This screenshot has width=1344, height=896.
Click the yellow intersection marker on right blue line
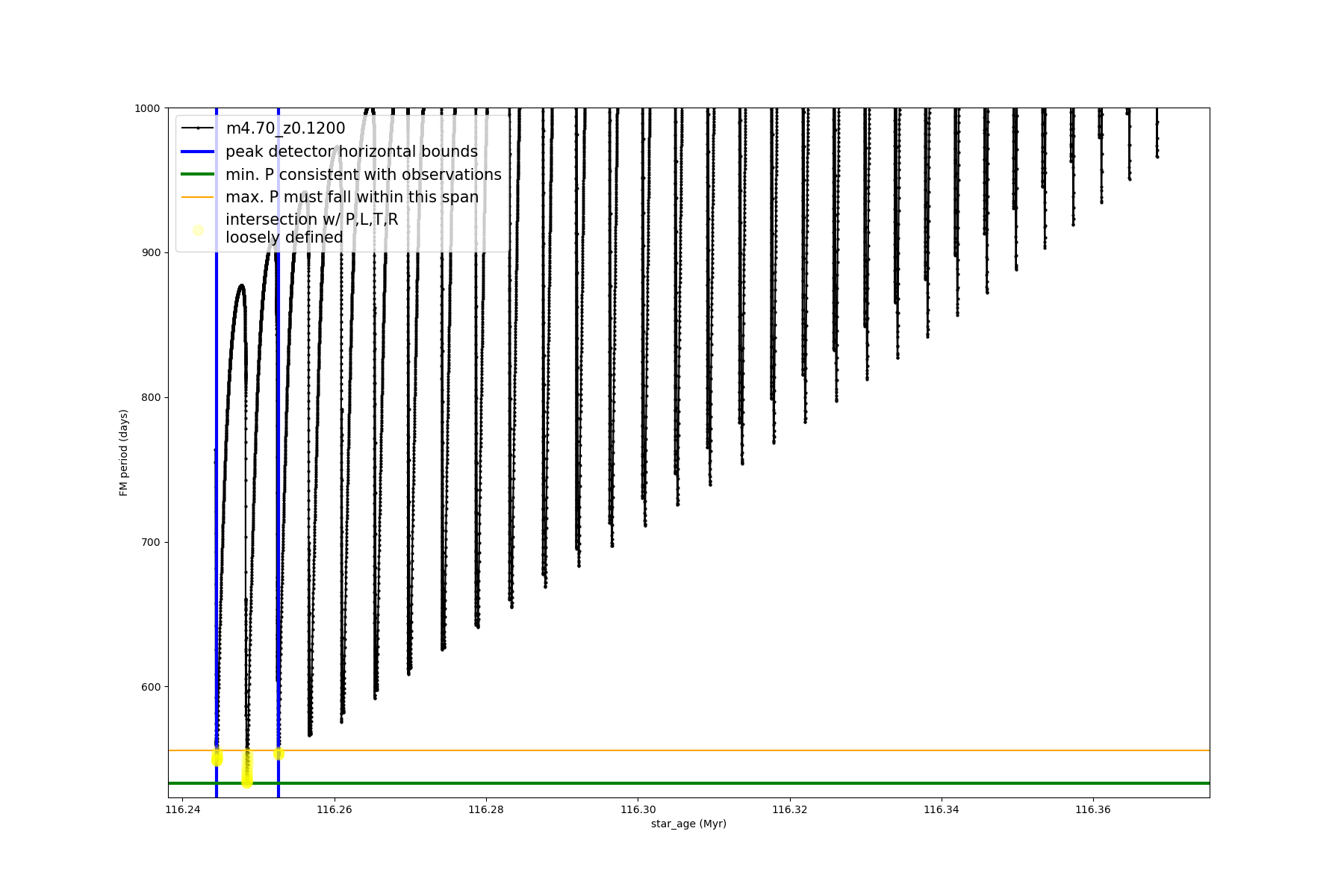click(279, 754)
